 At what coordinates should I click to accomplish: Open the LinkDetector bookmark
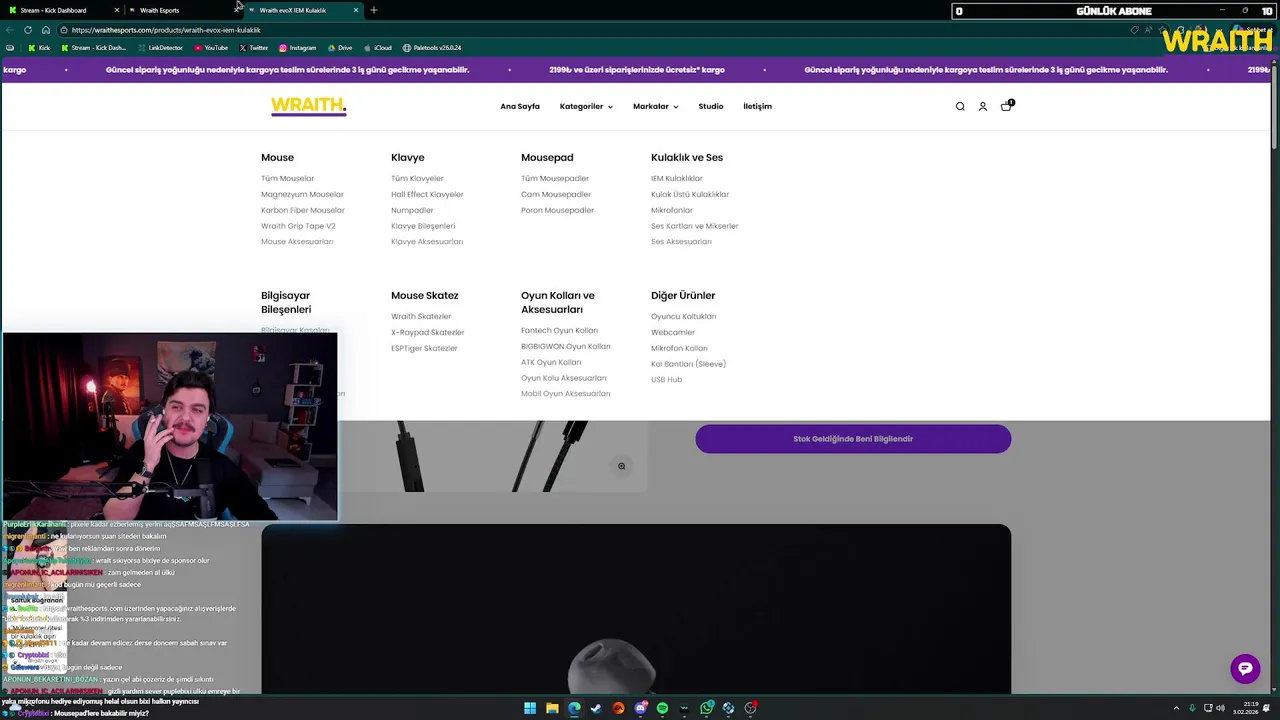[160, 48]
